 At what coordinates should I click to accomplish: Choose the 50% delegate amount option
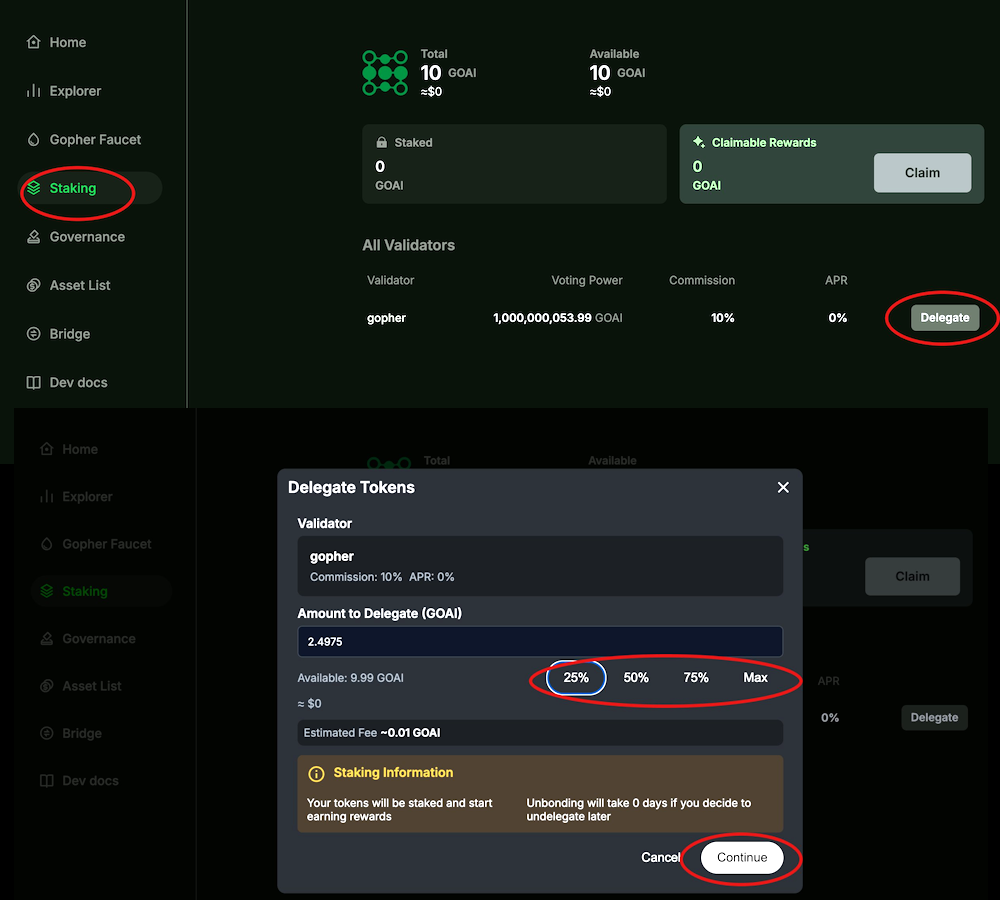coord(636,678)
